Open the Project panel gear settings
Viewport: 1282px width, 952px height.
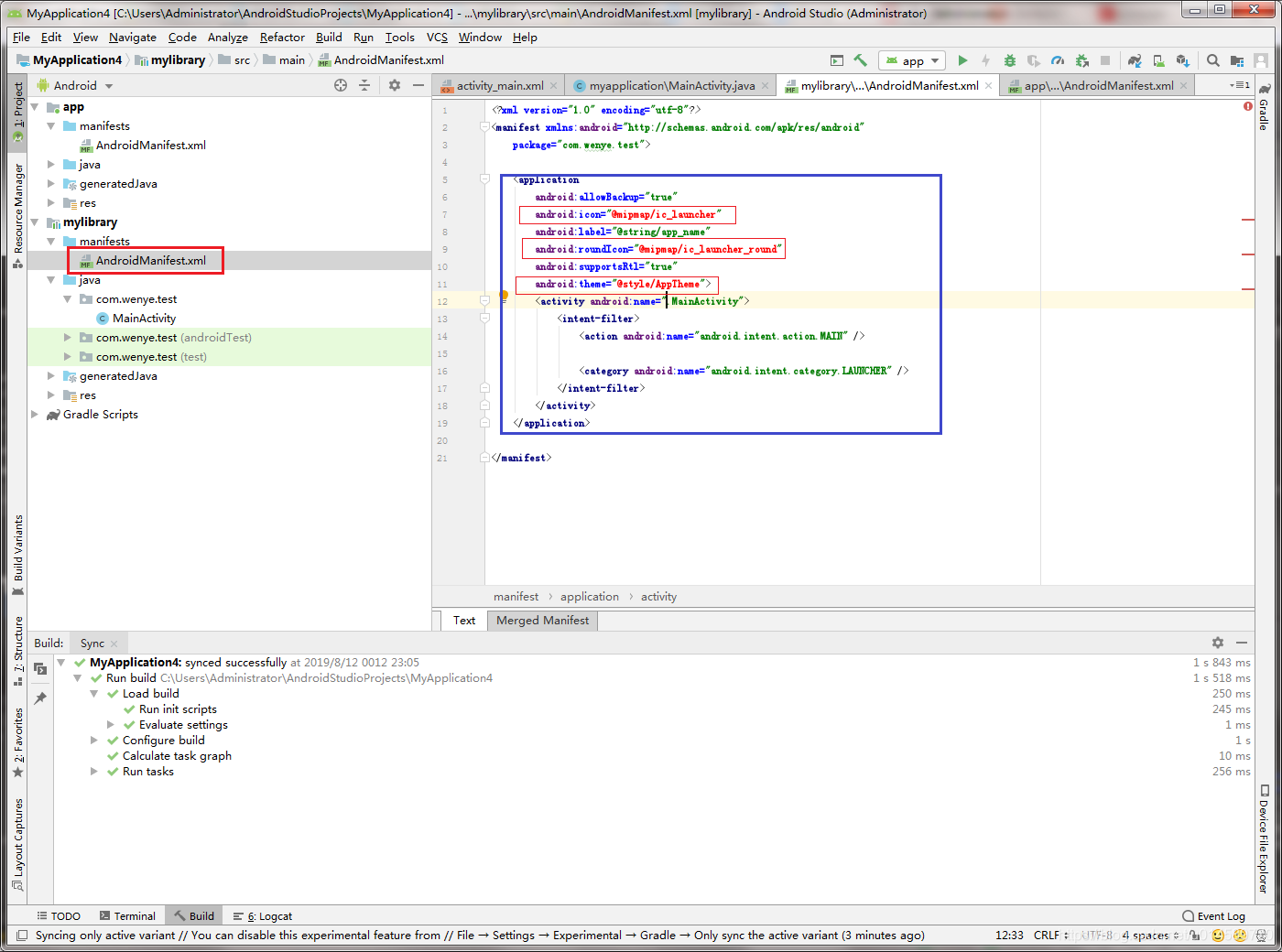[x=395, y=85]
